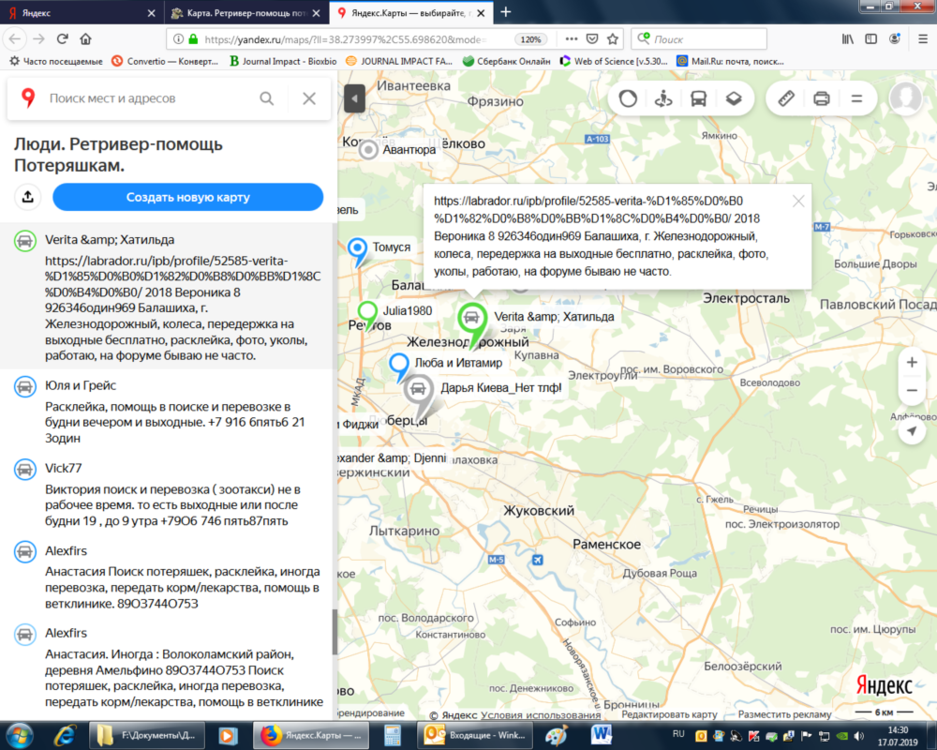
Task: Open street panoramas icon on map
Action: [663, 98]
